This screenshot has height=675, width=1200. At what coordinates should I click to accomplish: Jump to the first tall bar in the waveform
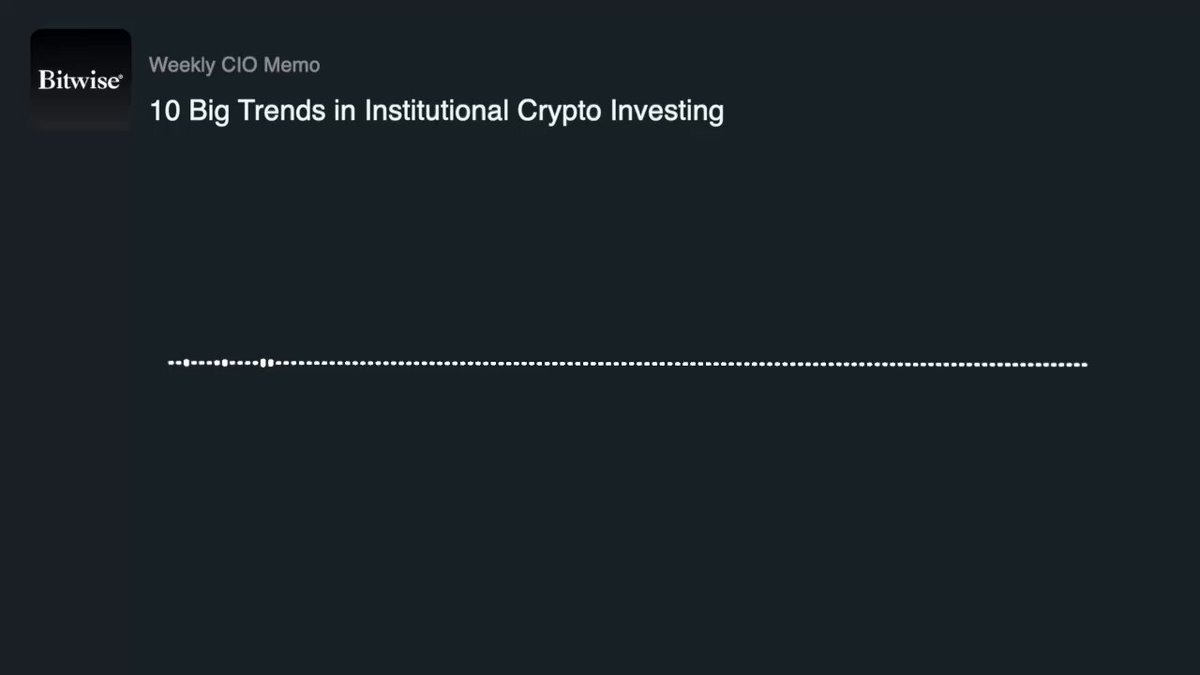(186, 363)
